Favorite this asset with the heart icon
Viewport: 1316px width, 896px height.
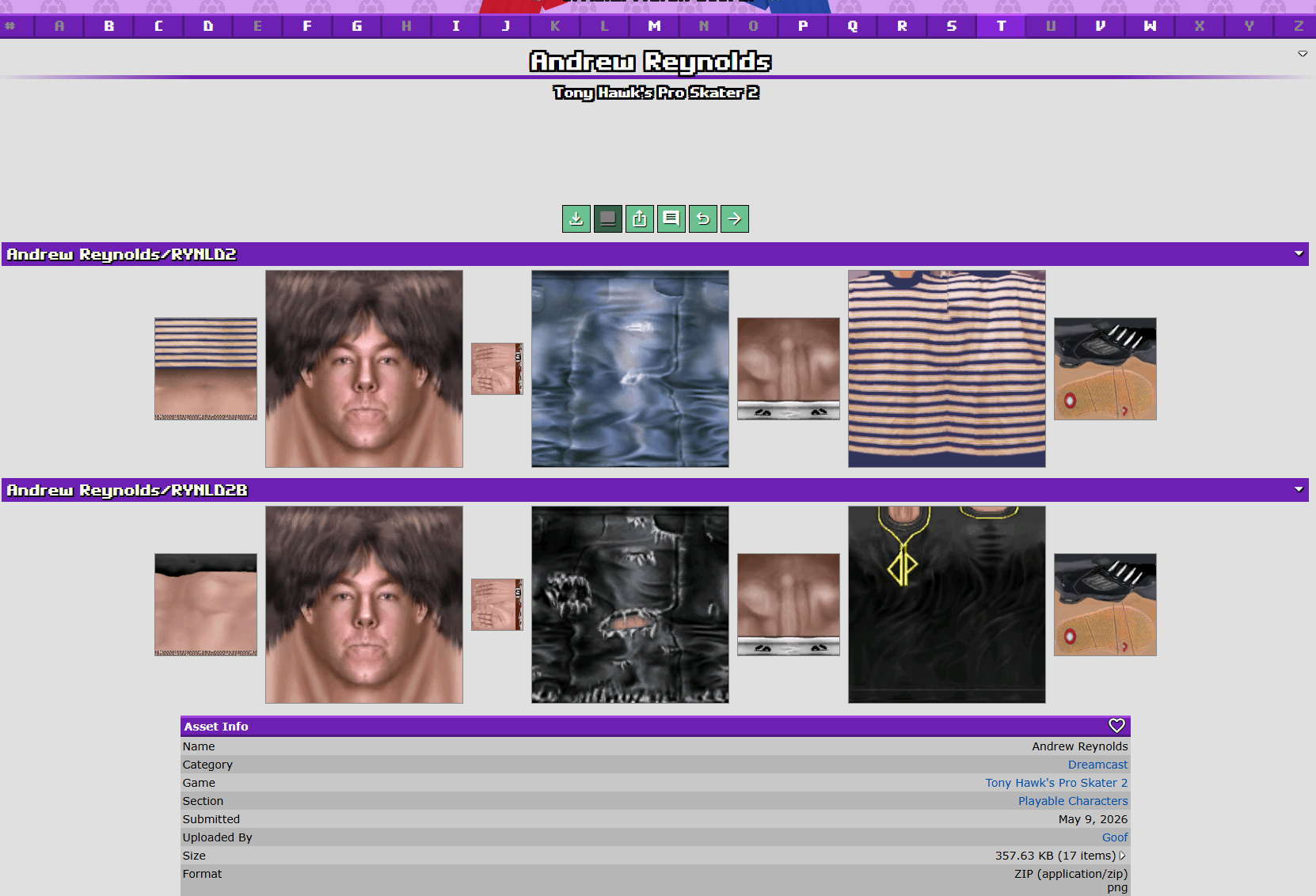pos(1116,726)
